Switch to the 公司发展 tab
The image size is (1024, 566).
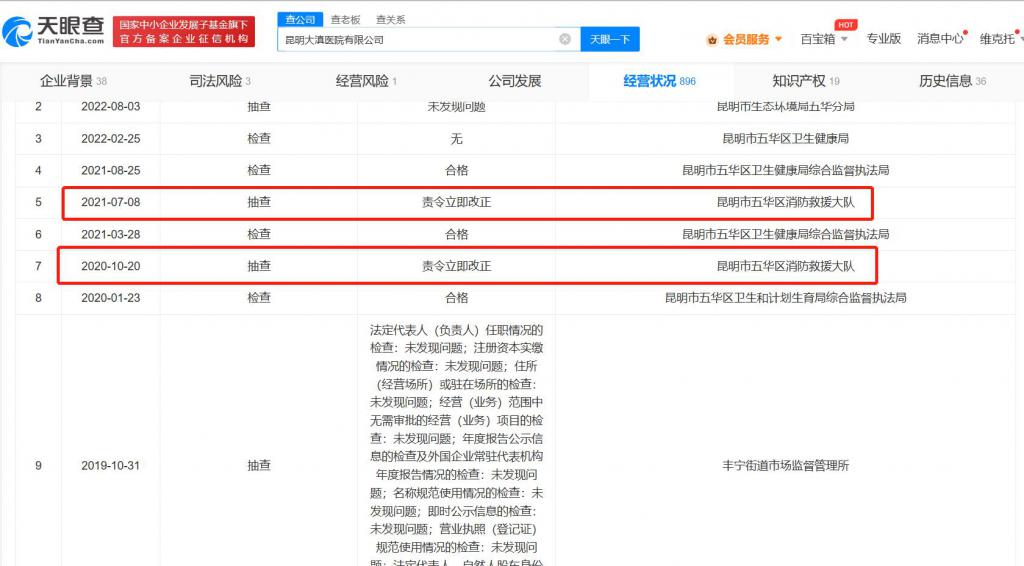[x=515, y=81]
